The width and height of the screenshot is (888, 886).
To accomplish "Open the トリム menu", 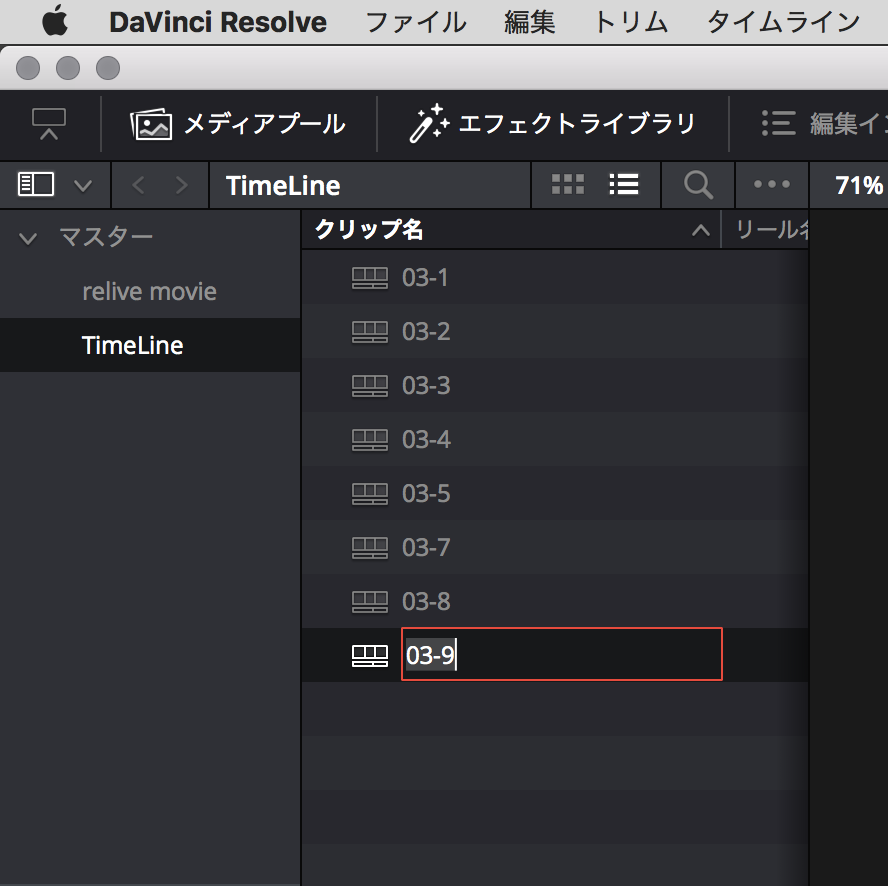I will 631,23.
